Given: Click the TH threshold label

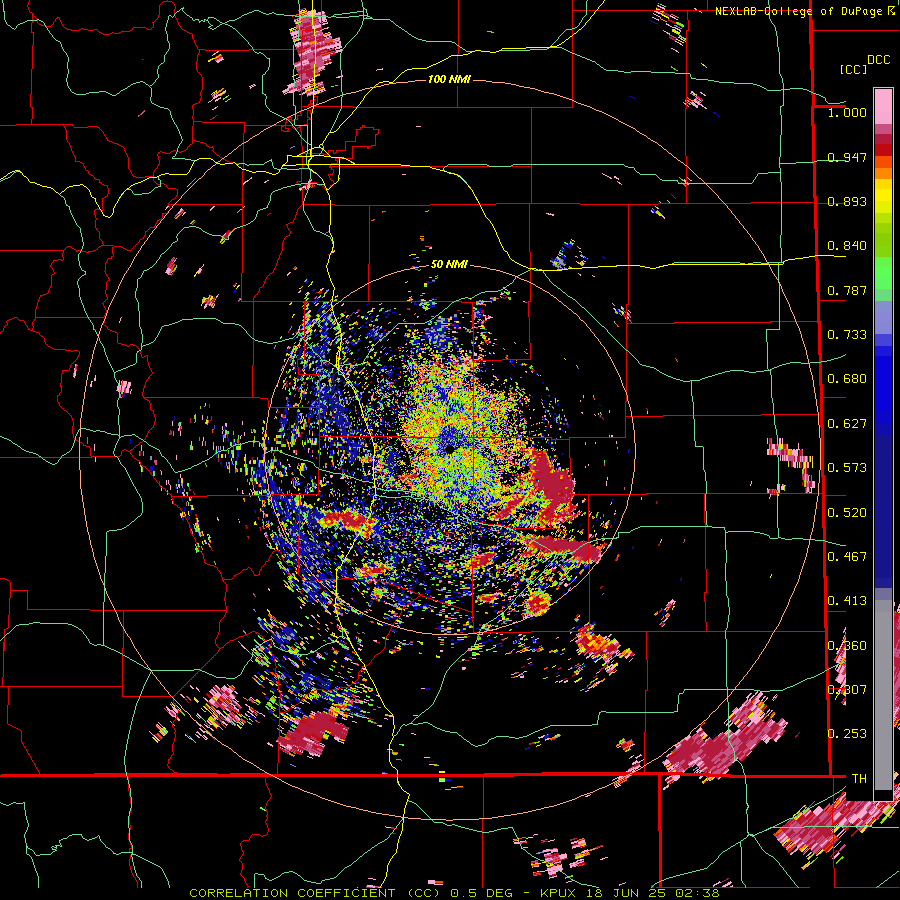Looking at the screenshot, I should (x=859, y=779).
